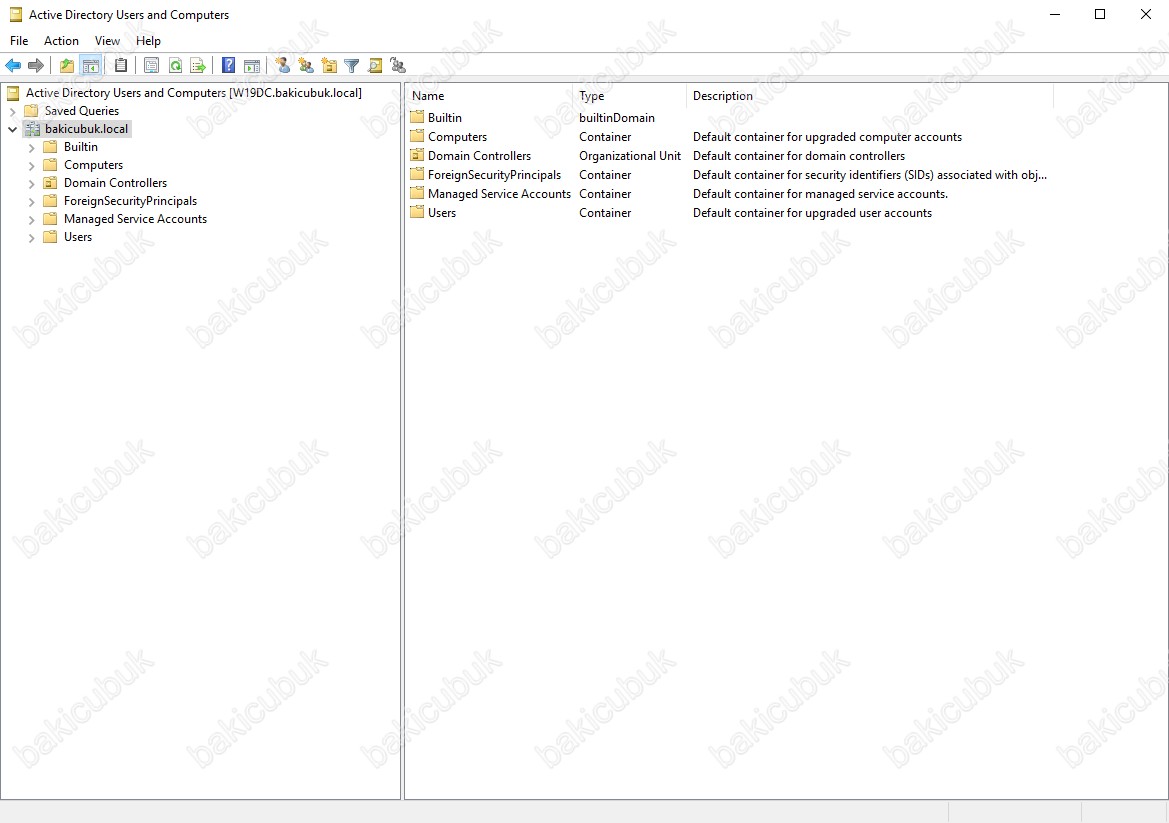Open Properties from the toolbar icon

pyautogui.click(x=151, y=66)
